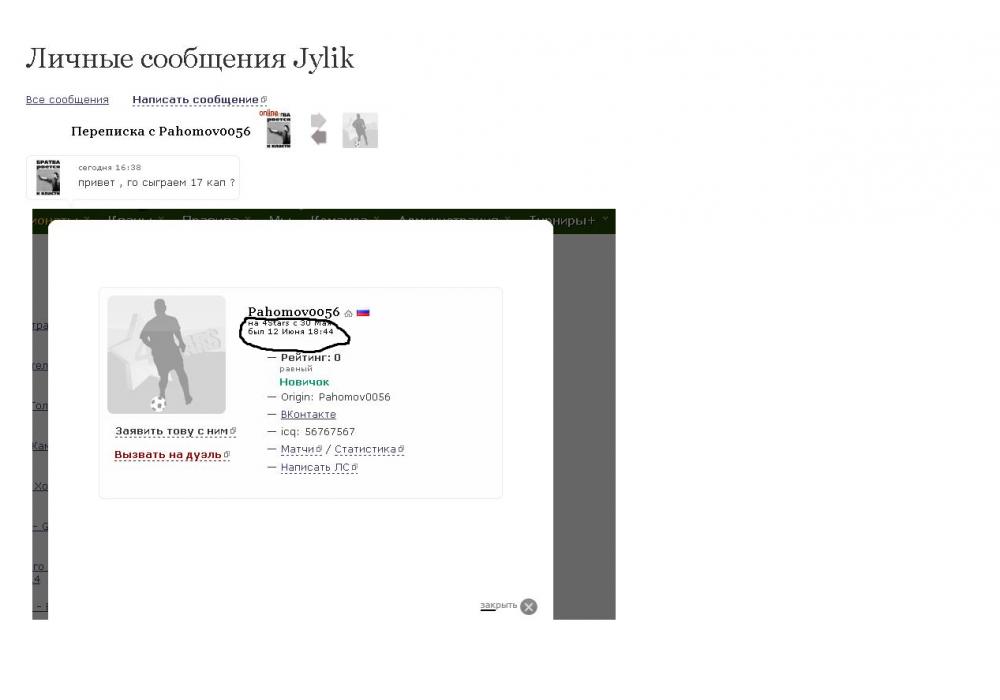The image size is (1000, 700).
Task: Click the house icon next to Pahomov0056
Action: pyautogui.click(x=348, y=313)
